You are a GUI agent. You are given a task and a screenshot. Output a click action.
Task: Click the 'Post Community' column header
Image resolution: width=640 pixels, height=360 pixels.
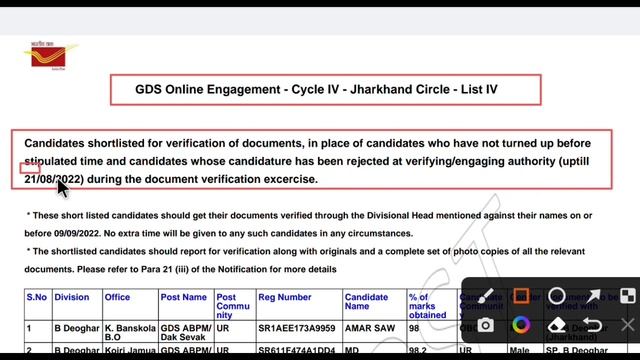point(233,306)
